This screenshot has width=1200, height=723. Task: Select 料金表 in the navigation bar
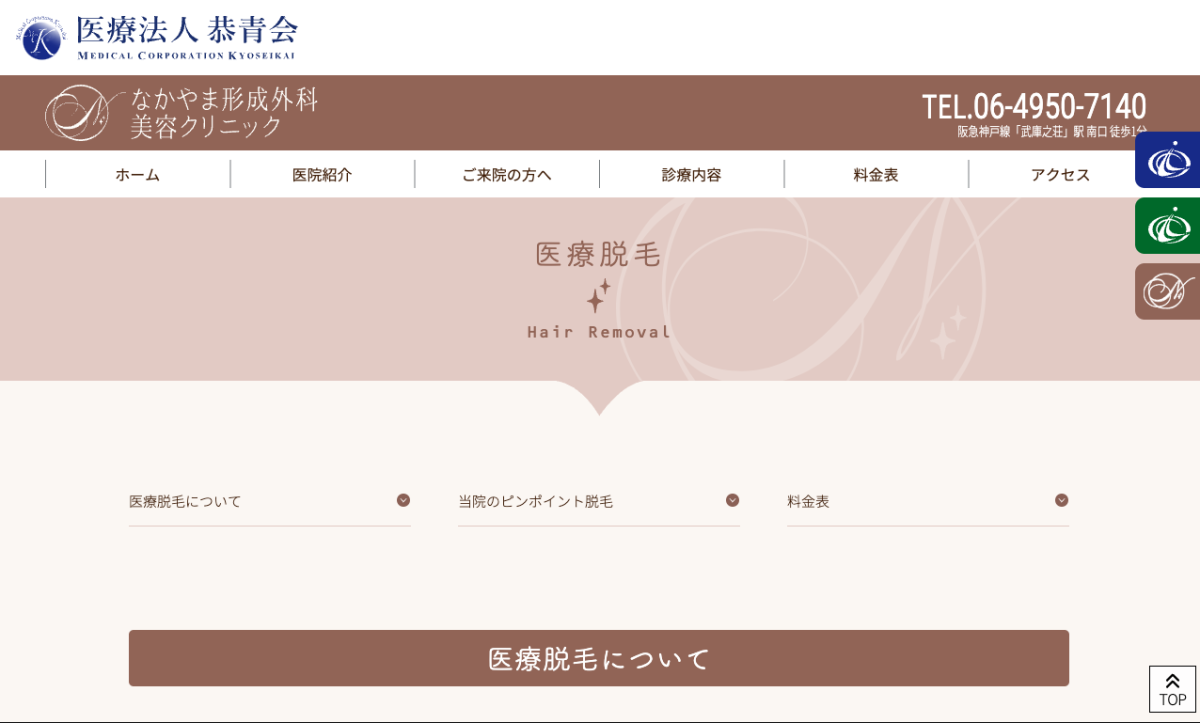tap(876, 175)
